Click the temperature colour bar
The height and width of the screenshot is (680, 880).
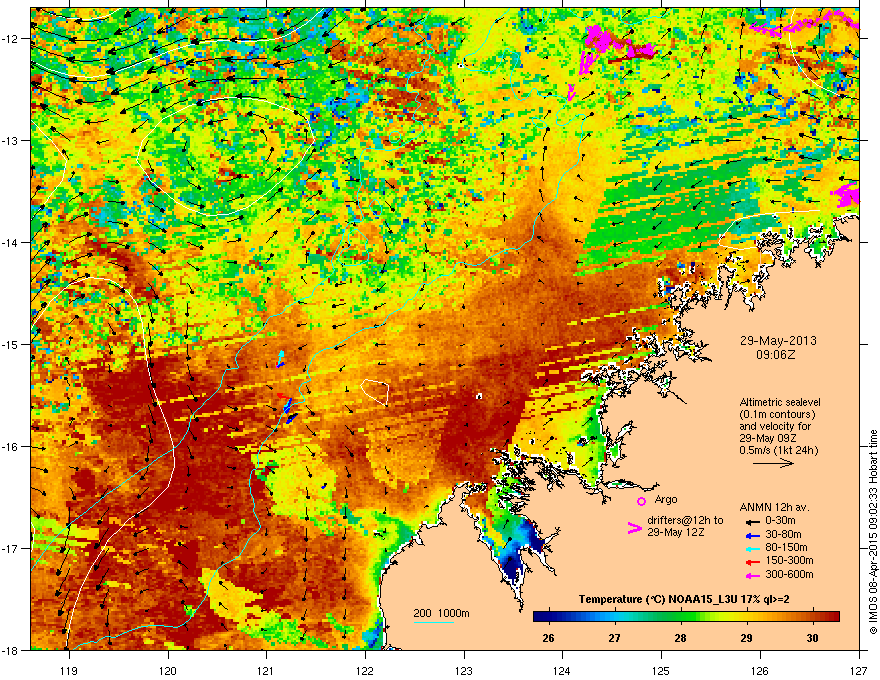pos(686,617)
